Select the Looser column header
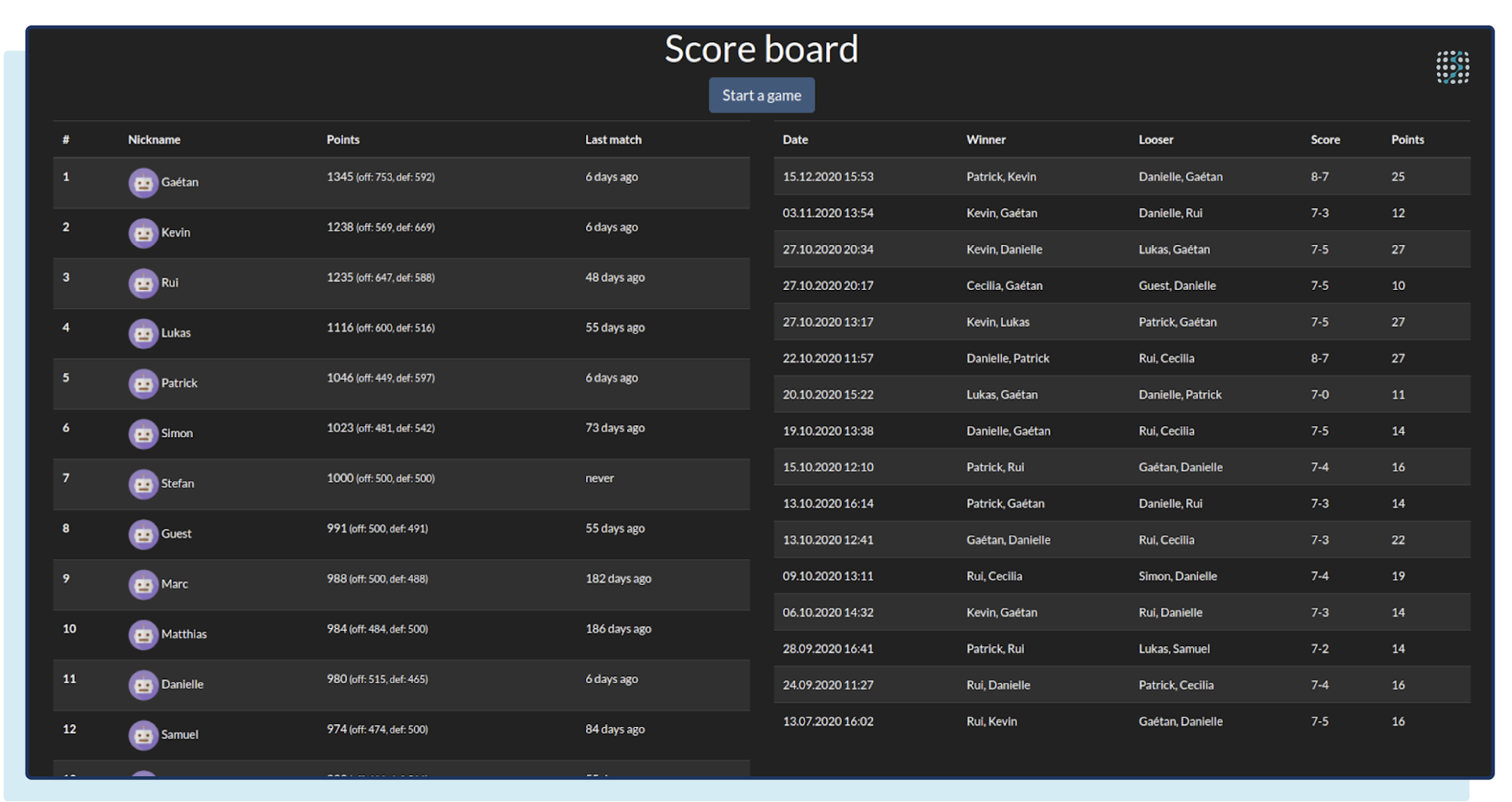Viewport: 1512px width, 802px height. 1156,139
